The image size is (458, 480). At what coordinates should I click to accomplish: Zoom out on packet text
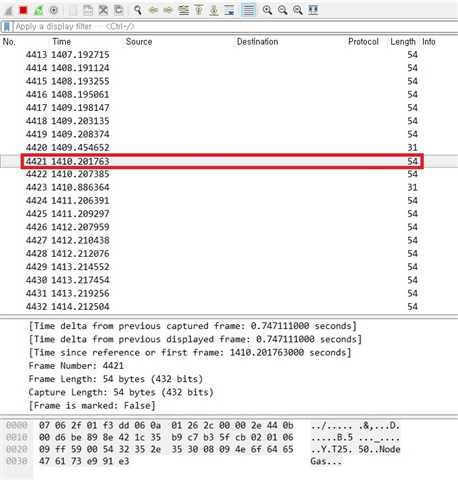coord(283,10)
